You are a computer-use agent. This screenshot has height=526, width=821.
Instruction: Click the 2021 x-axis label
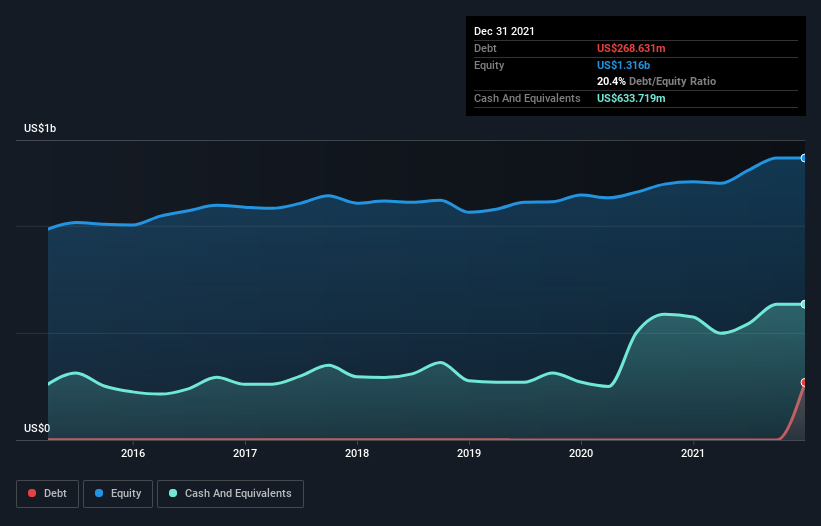point(693,453)
